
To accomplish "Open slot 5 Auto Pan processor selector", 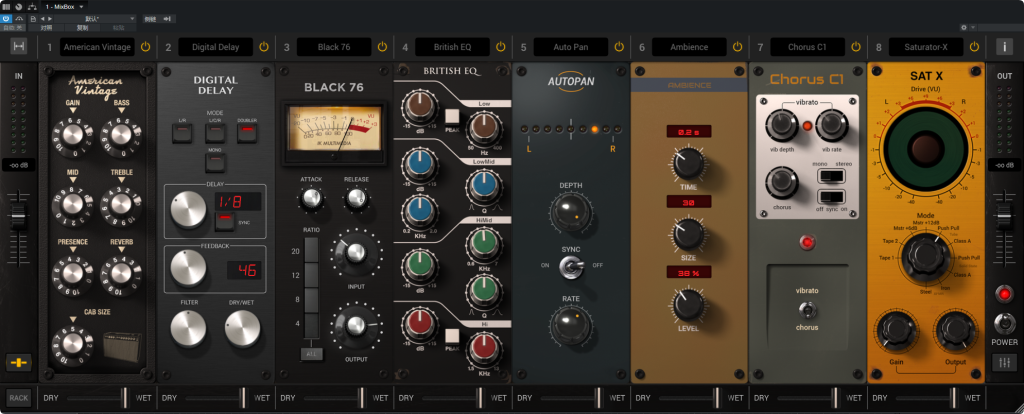I will 571,47.
